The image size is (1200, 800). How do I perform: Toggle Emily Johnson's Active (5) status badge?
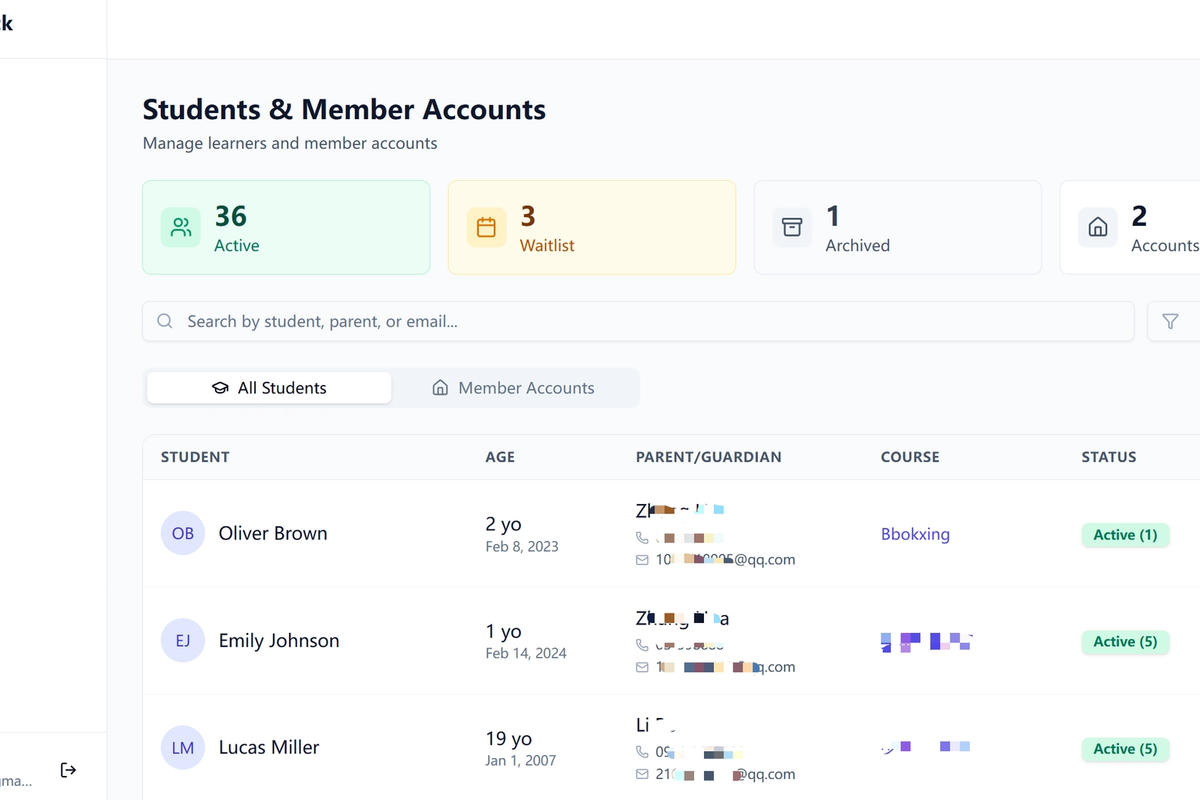click(1125, 642)
